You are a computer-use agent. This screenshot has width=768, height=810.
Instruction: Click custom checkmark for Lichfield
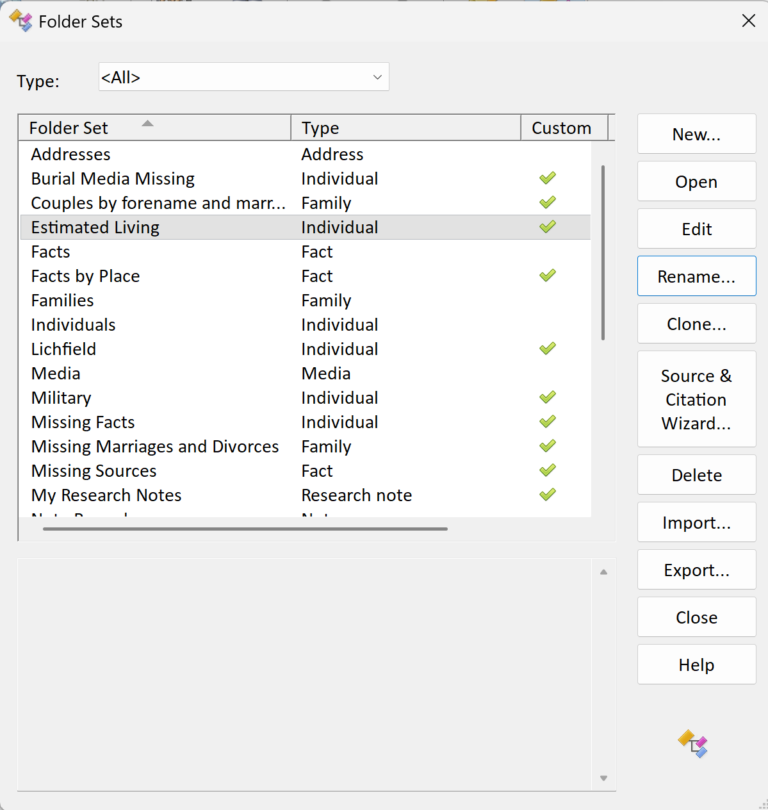547,349
